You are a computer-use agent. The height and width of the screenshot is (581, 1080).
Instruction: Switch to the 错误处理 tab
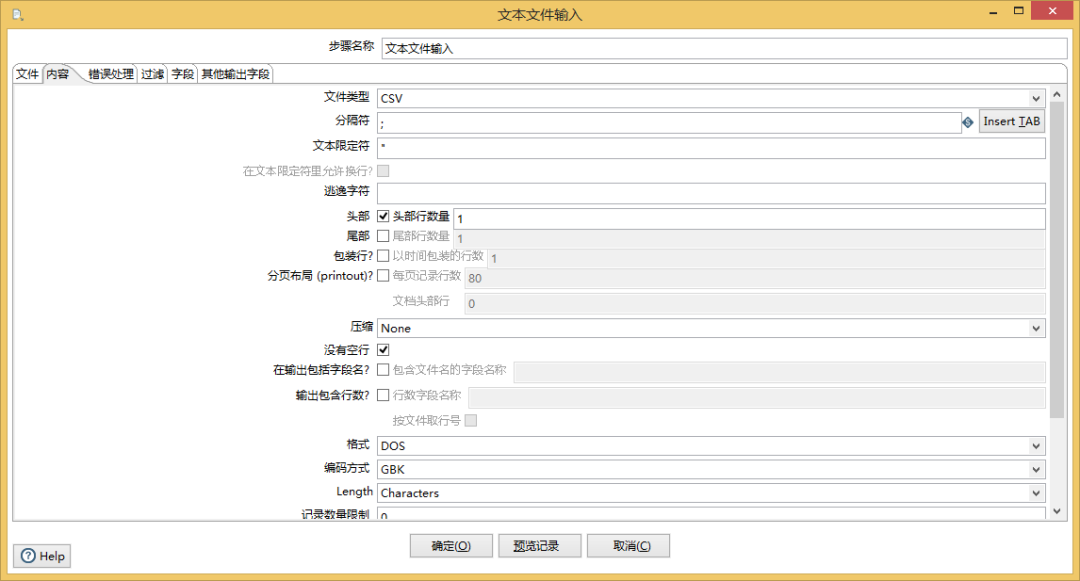[x=110, y=74]
